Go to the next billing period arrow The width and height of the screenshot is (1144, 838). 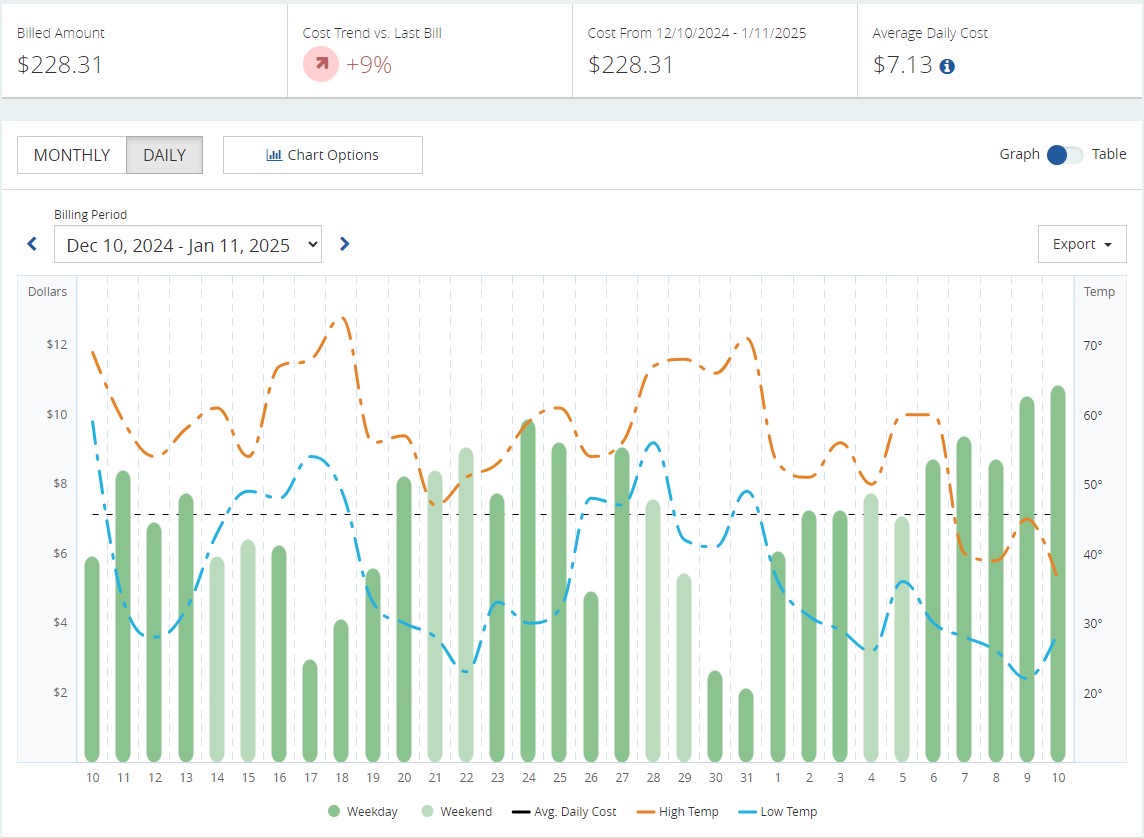pos(345,244)
